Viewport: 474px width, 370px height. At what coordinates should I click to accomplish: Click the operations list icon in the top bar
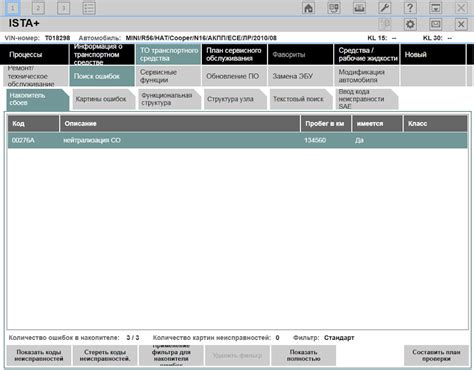[89, 8]
